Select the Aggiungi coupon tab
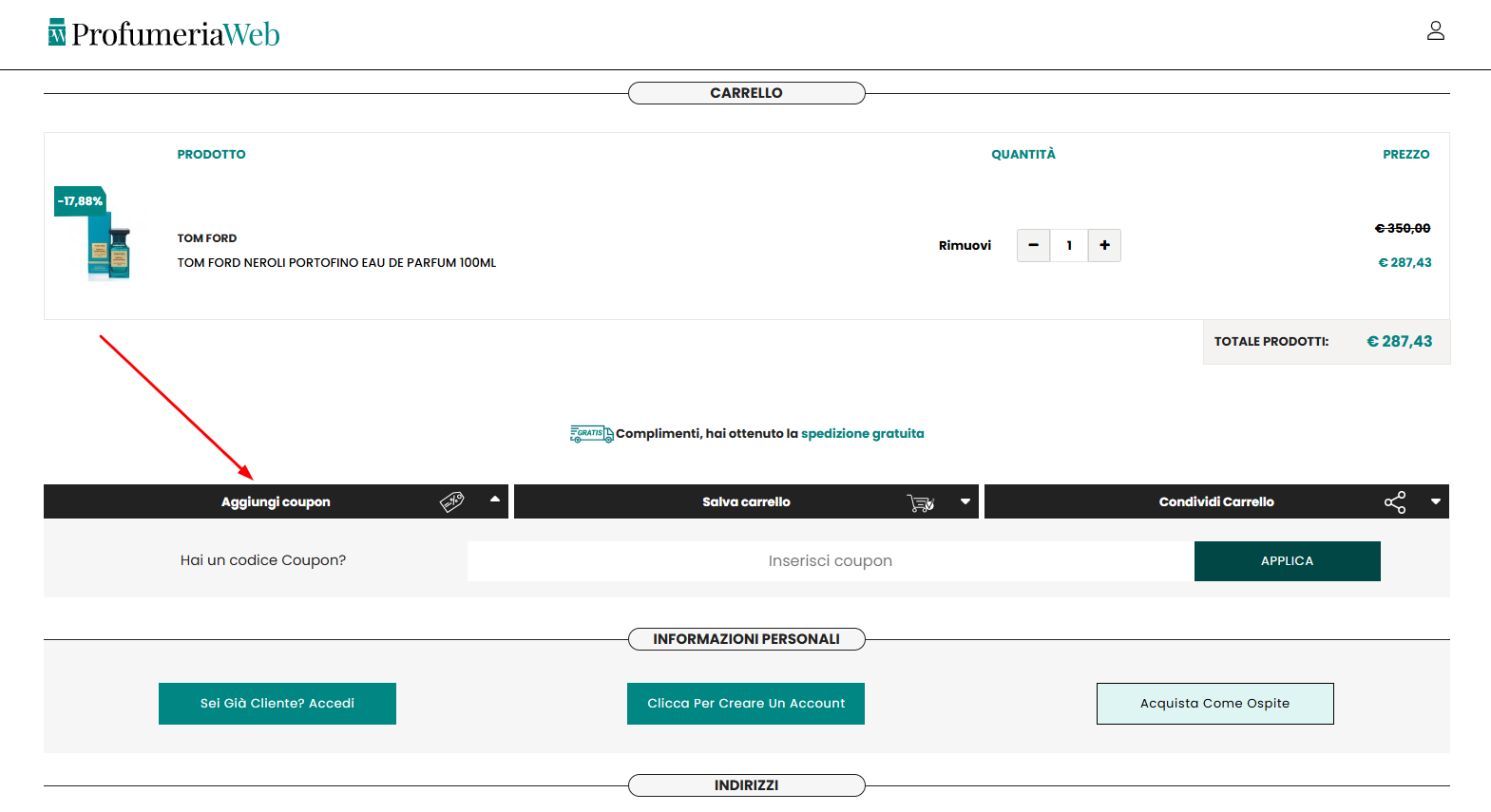The width and height of the screenshot is (1491, 812). [276, 501]
